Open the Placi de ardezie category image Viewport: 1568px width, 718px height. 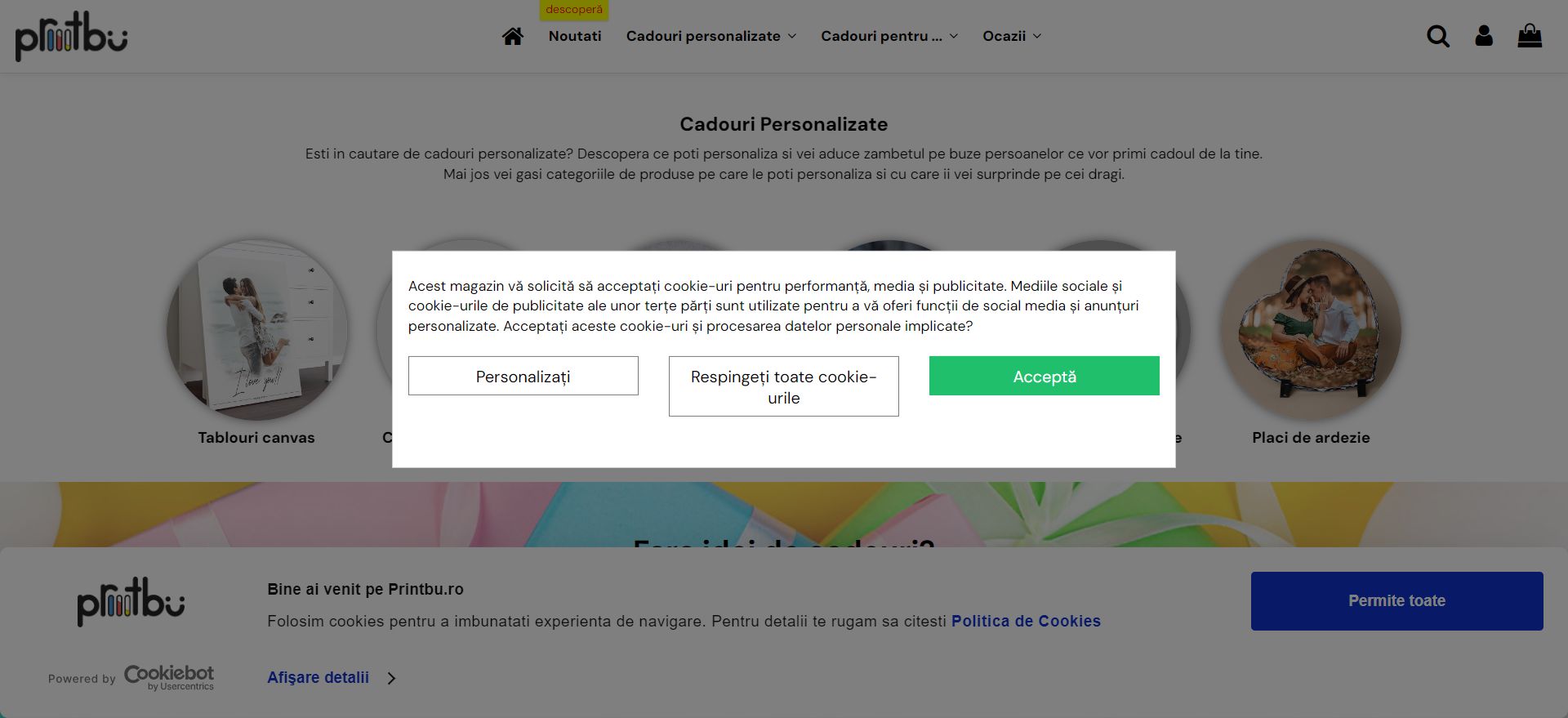[x=1311, y=330]
